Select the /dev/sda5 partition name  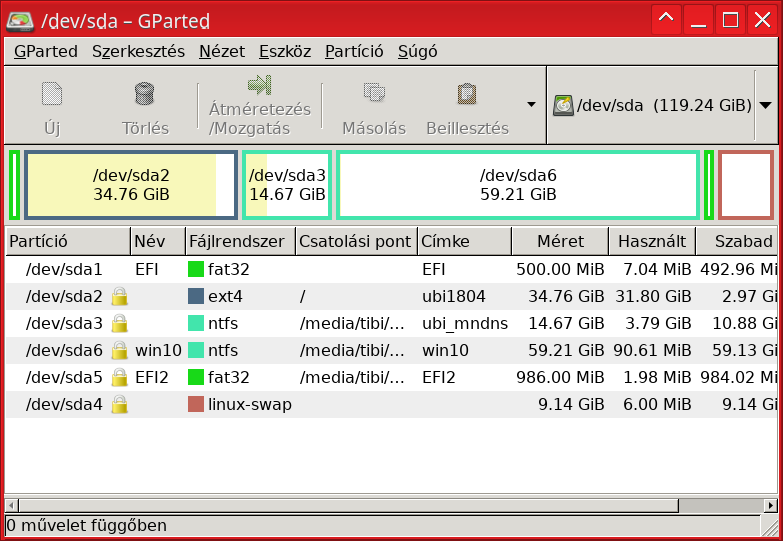pos(64,377)
